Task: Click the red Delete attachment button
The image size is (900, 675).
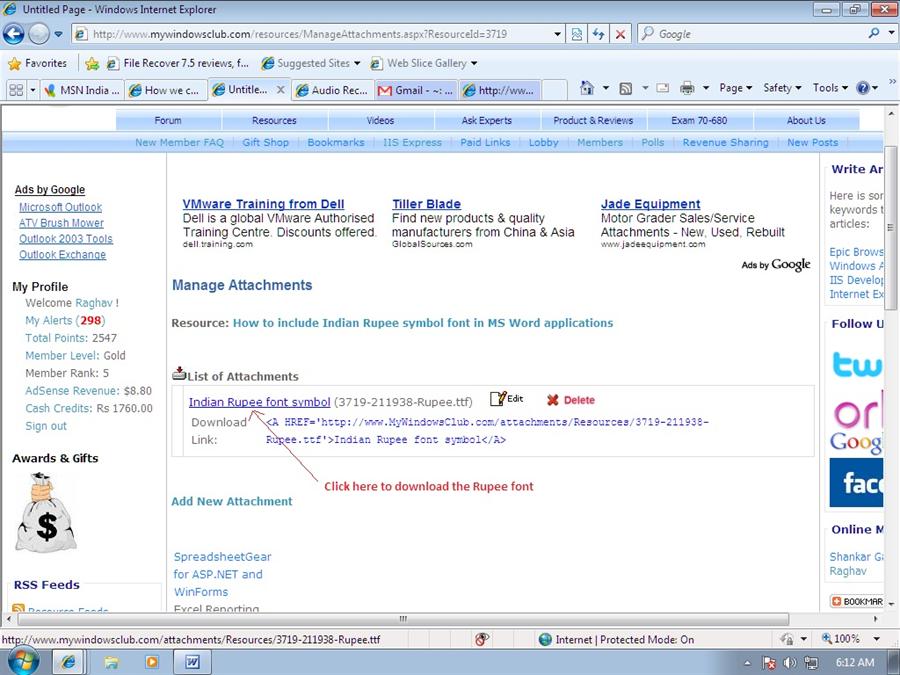Action: (x=571, y=400)
